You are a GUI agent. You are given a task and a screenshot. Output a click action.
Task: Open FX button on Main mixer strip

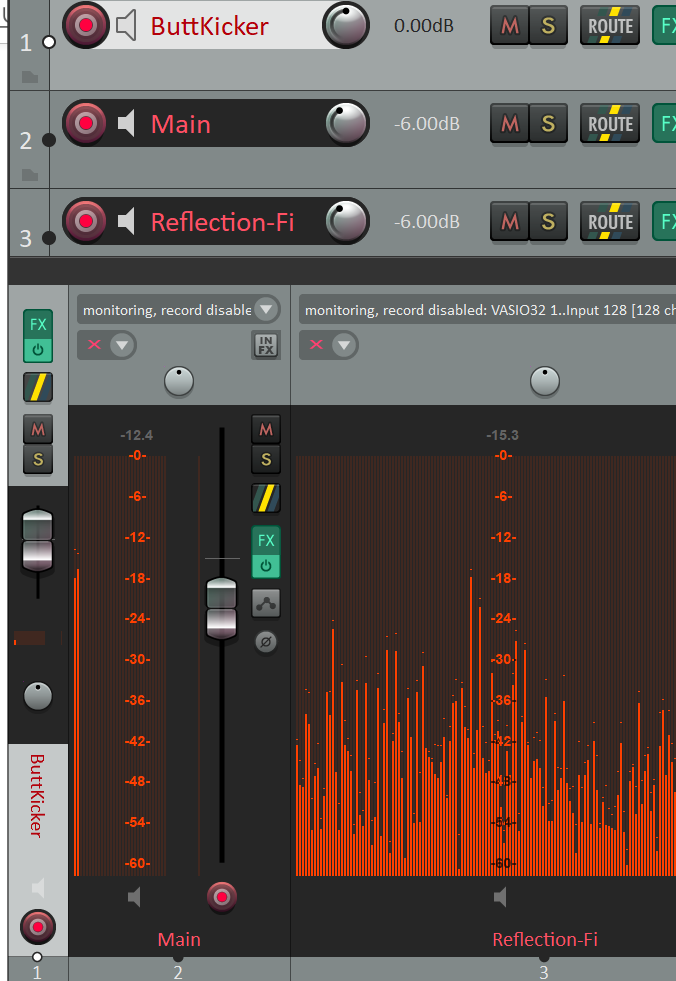tap(265, 541)
